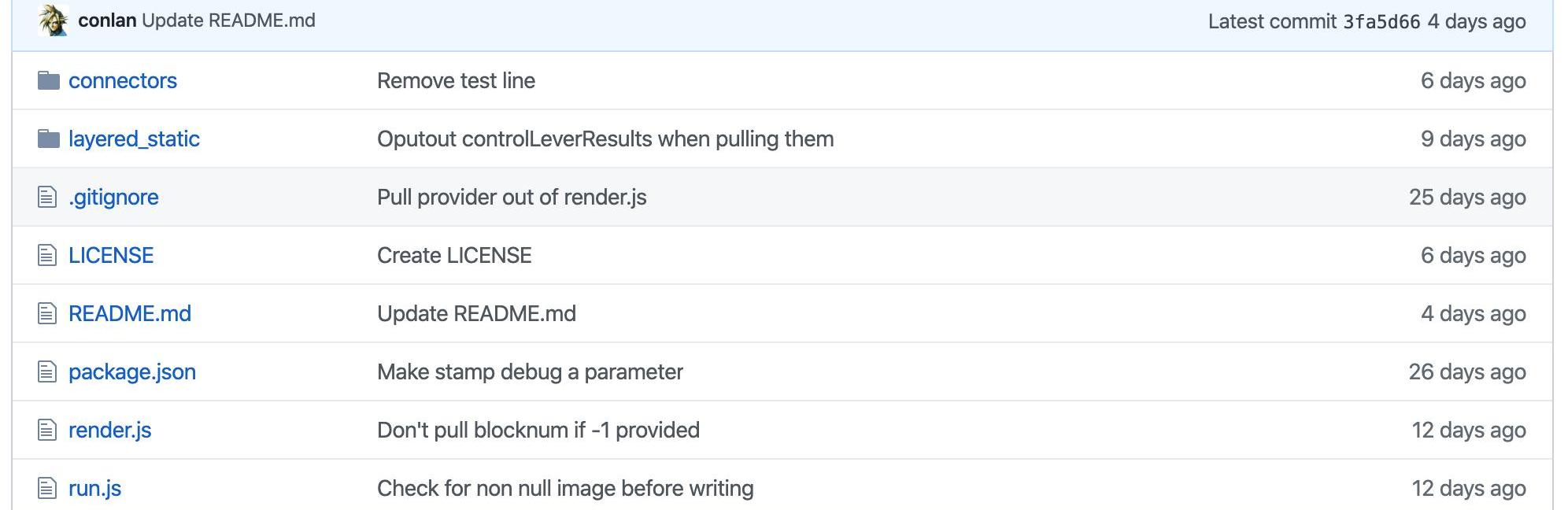Click the LICENSE file icon
The image size is (1568, 510).
click(47, 255)
